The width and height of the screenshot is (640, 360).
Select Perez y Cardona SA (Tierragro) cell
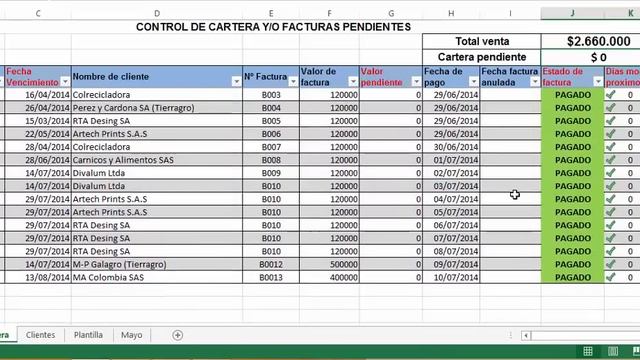click(157, 108)
